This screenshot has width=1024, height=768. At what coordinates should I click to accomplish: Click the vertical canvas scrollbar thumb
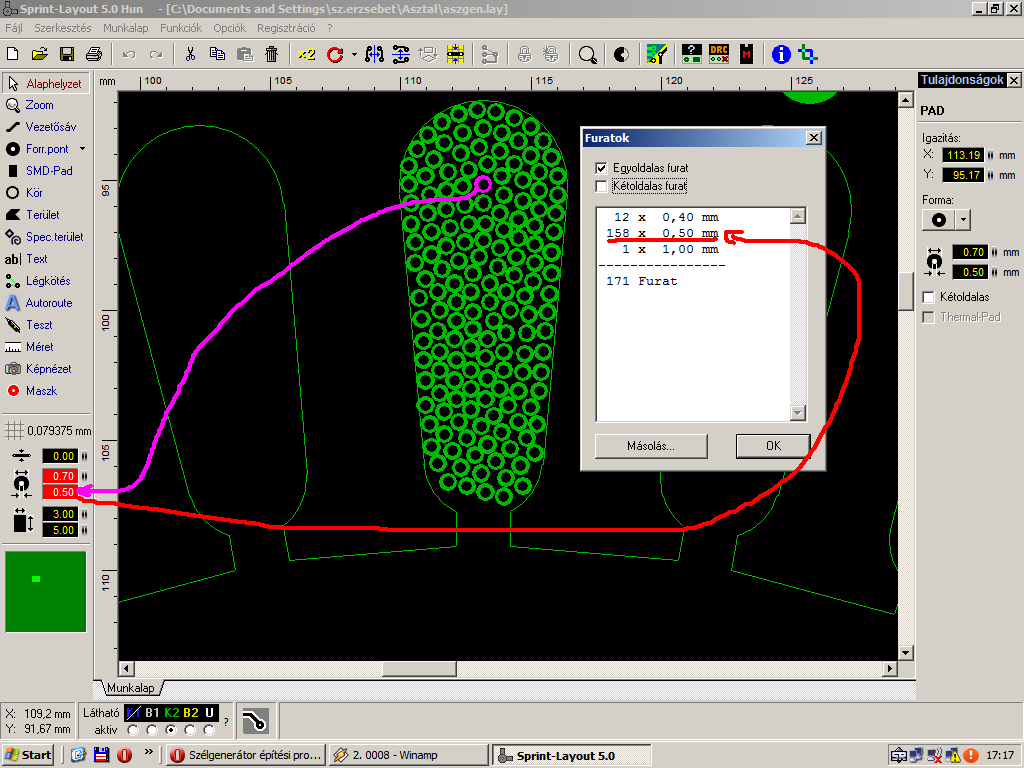(905, 292)
